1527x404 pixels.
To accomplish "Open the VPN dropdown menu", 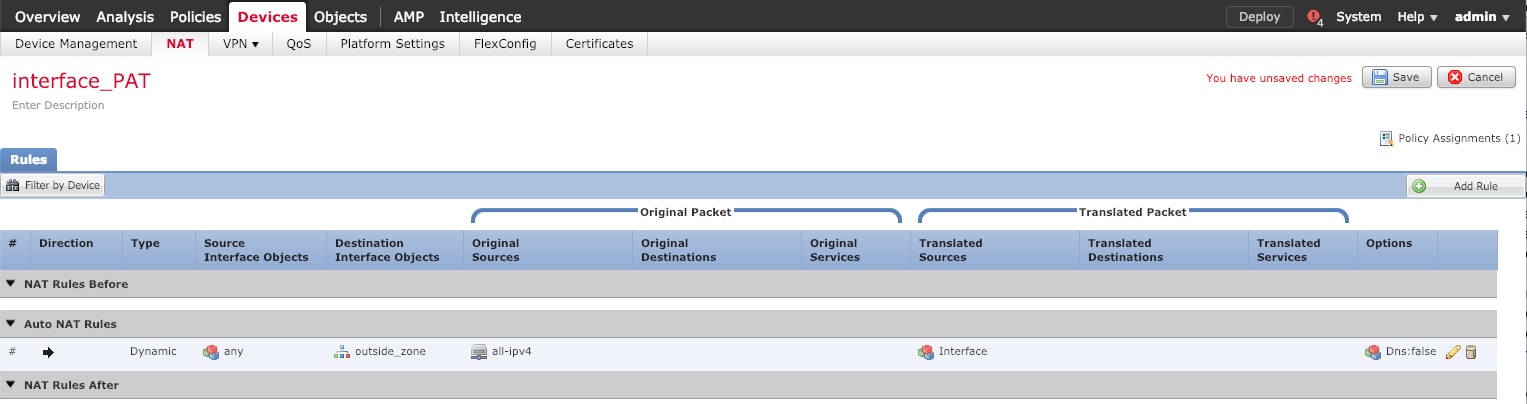I will coord(240,44).
